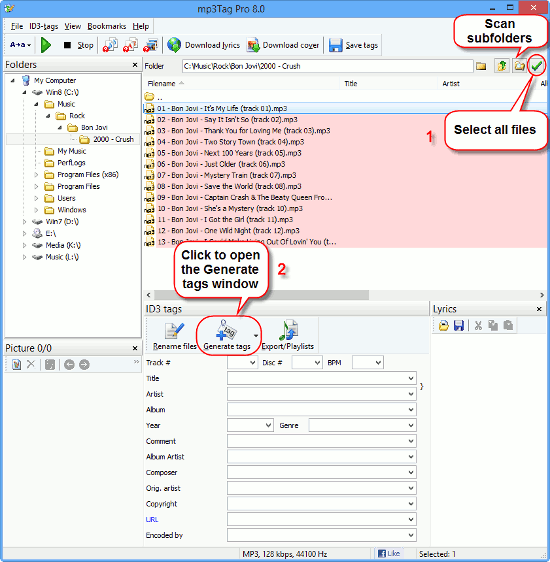Select the PerfLogs folder
This screenshot has width=550, height=562.
tap(71, 163)
